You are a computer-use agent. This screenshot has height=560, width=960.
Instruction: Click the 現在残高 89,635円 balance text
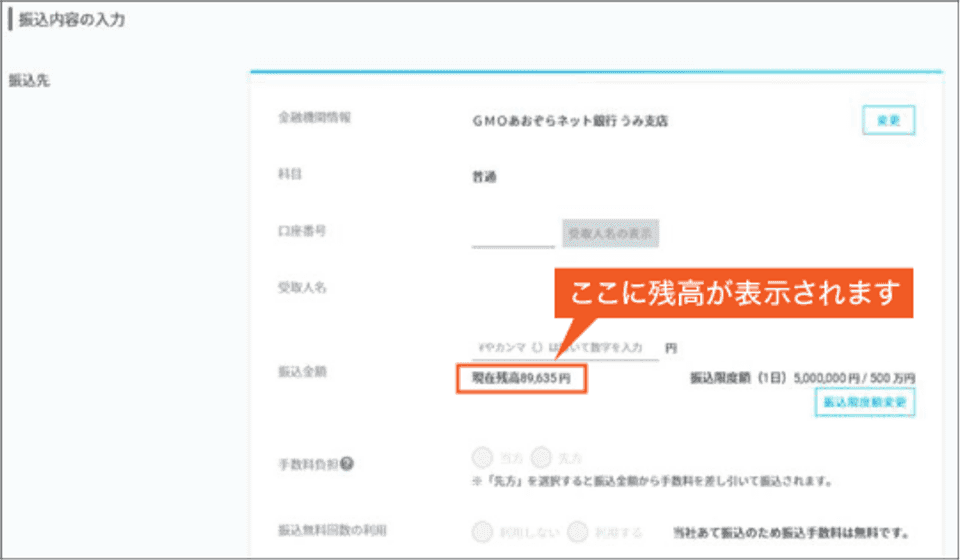click(x=521, y=379)
